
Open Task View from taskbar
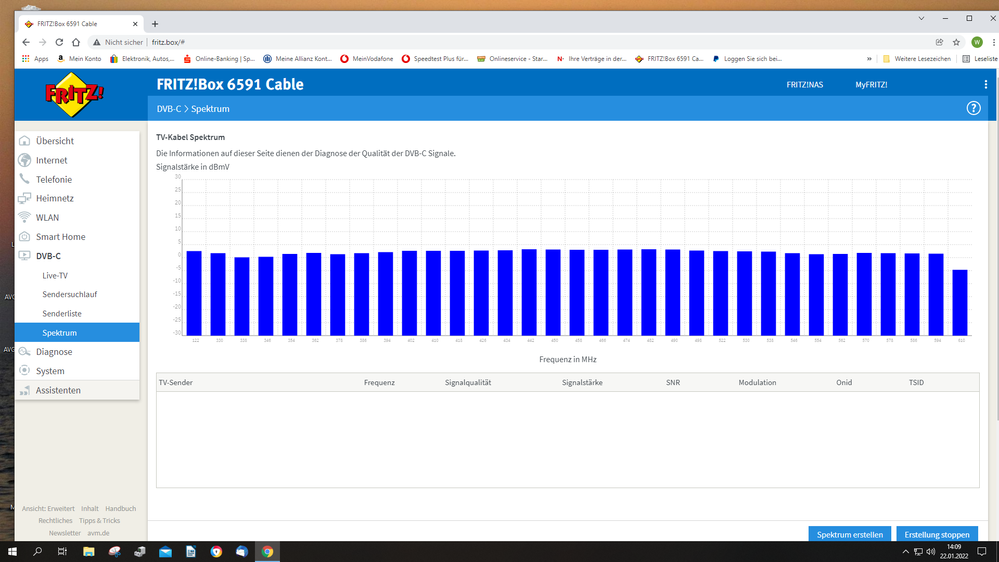(62, 552)
